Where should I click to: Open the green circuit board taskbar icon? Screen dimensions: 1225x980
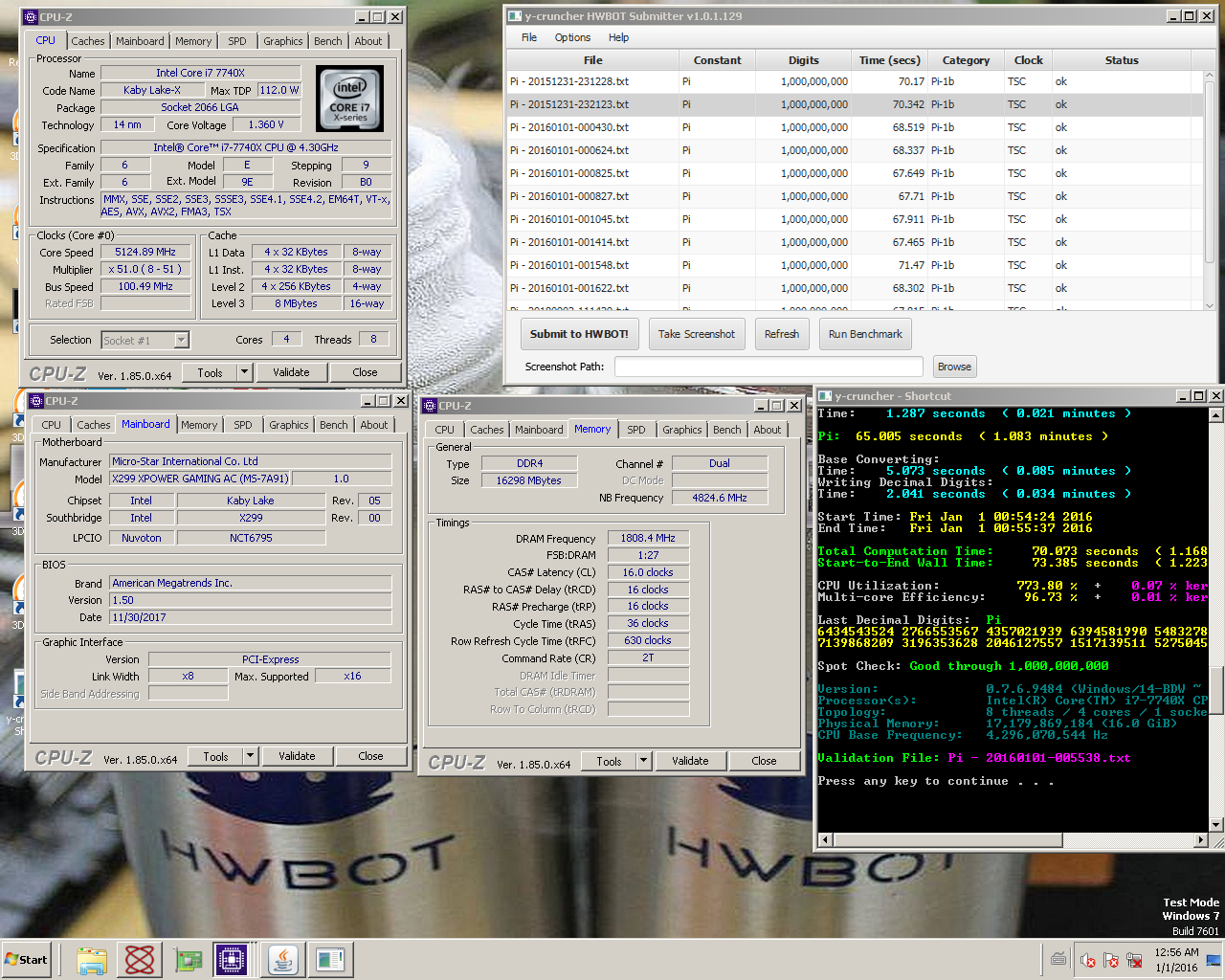pos(188,959)
